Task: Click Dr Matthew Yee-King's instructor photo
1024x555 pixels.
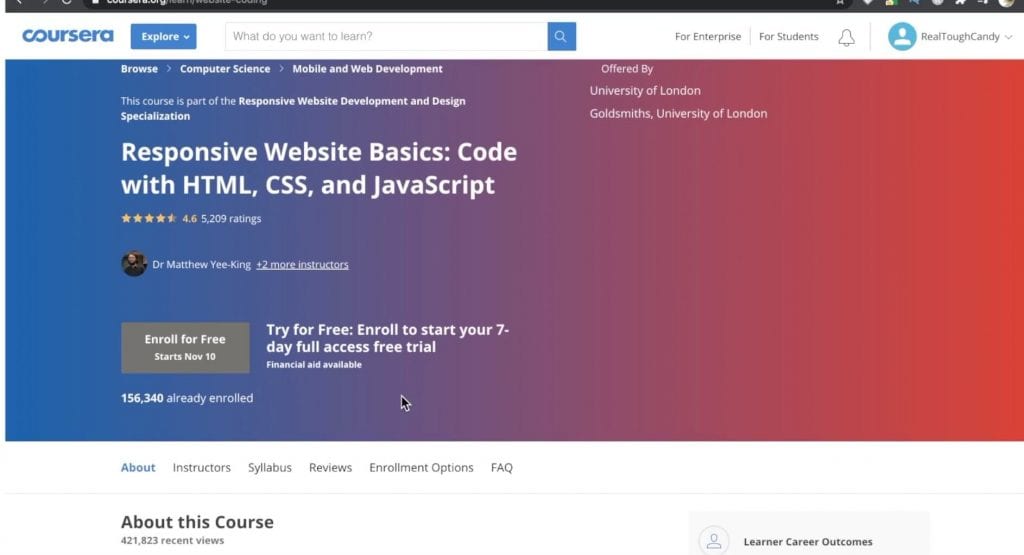Action: click(x=134, y=264)
